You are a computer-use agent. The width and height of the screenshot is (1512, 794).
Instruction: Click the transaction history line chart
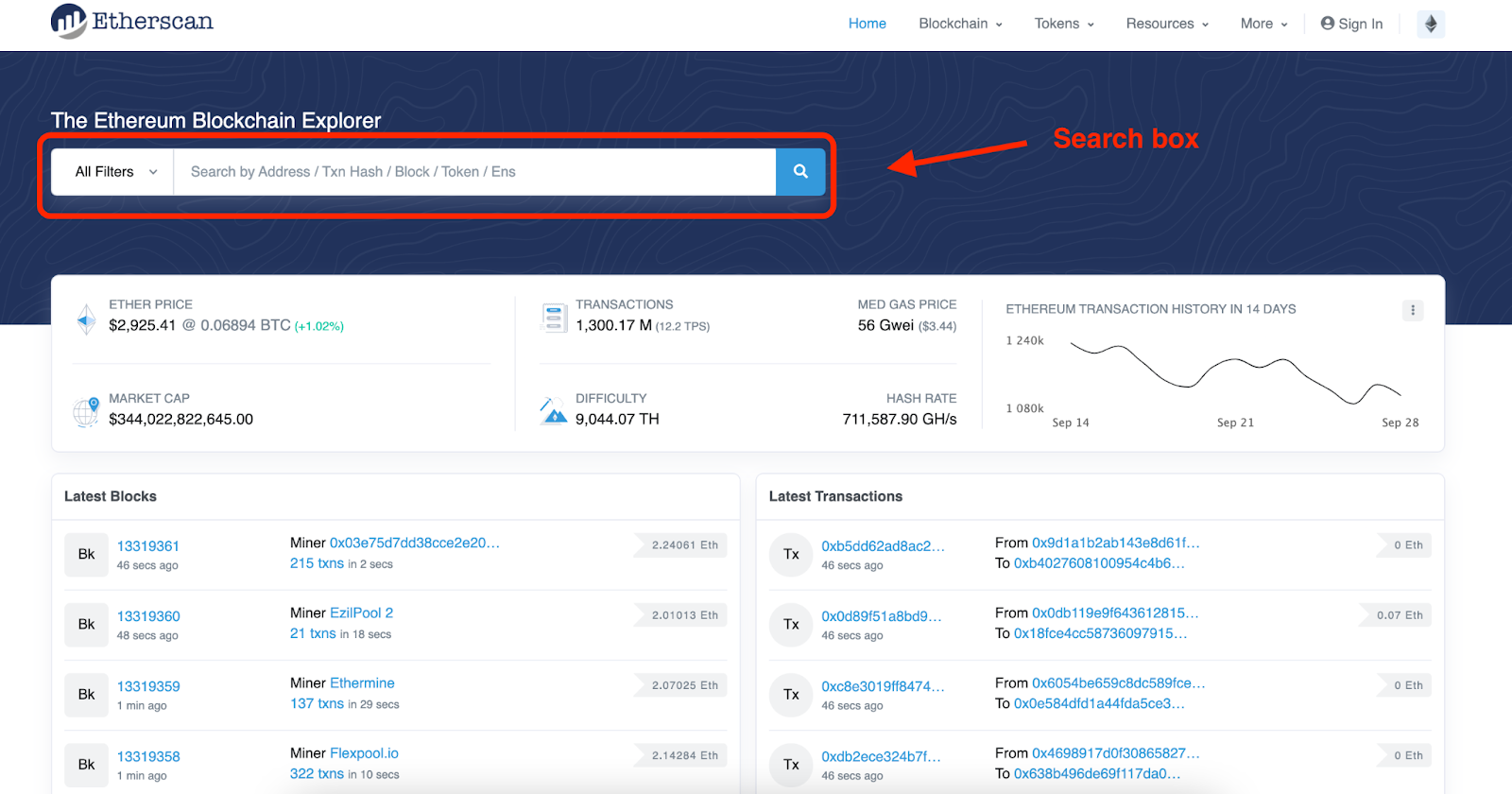pyautogui.click(x=1235, y=373)
